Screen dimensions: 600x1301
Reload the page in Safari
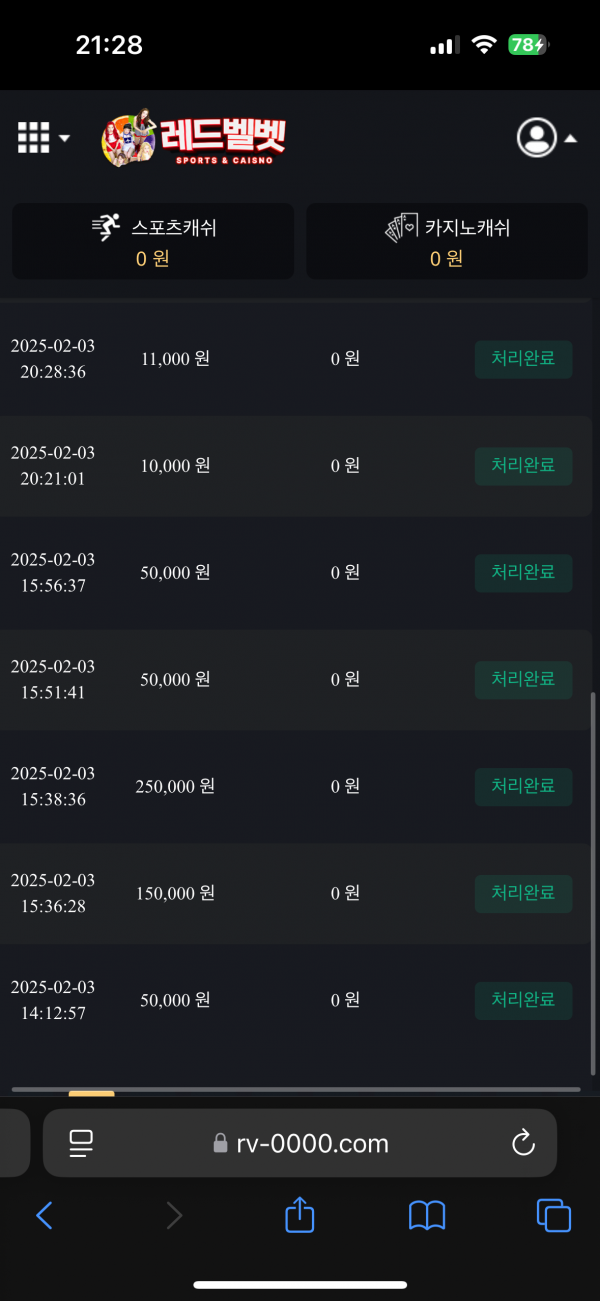523,1143
